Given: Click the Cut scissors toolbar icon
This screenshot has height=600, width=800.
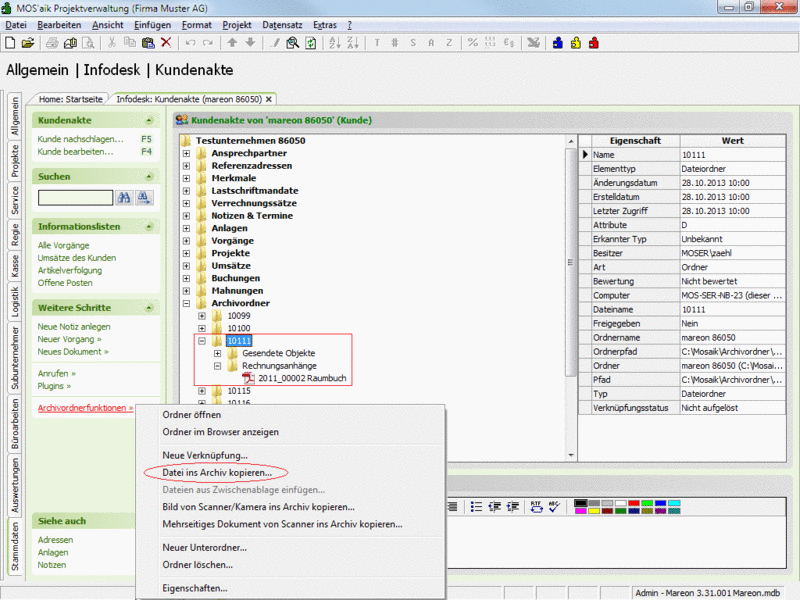Looking at the screenshot, I should pyautogui.click(x=111, y=43).
